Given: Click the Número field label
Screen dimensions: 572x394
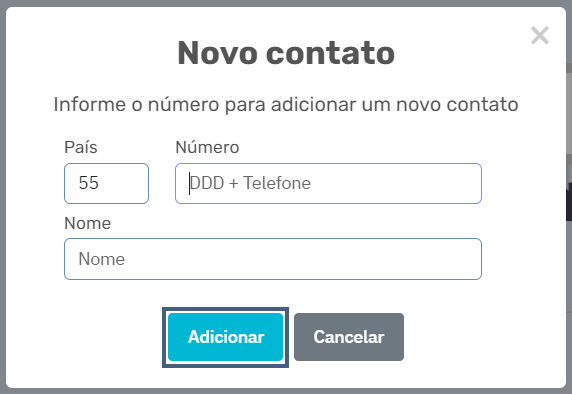Looking at the screenshot, I should pyautogui.click(x=207, y=147).
